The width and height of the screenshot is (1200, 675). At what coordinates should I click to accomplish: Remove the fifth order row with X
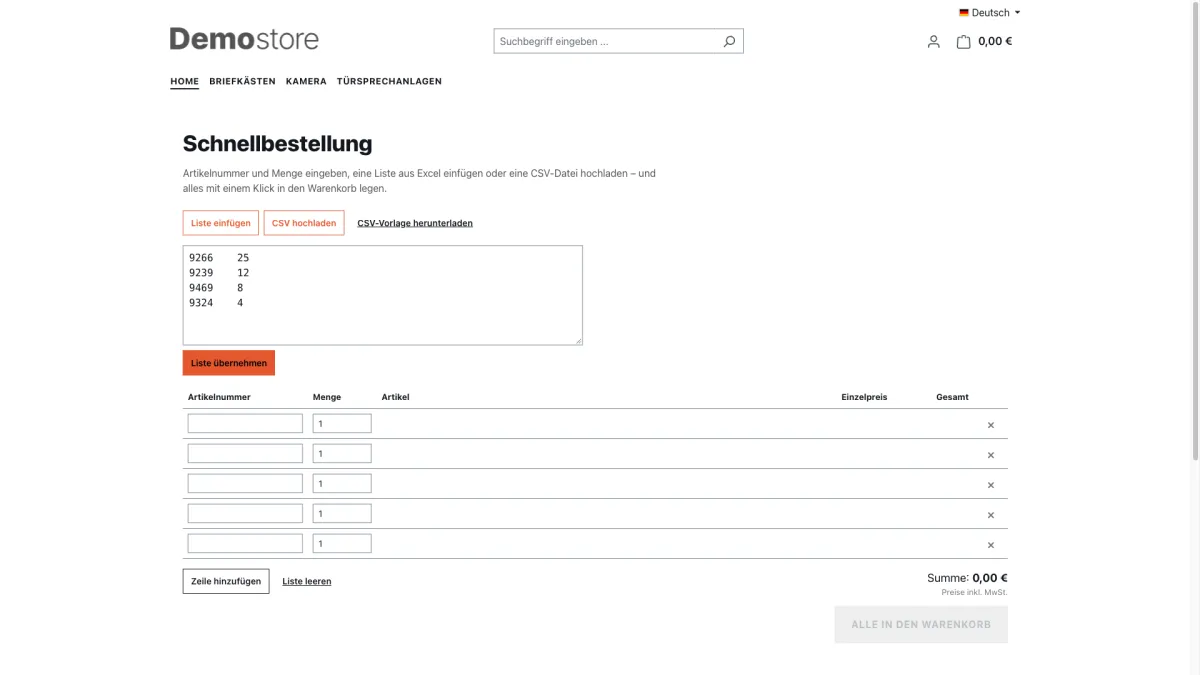[991, 545]
